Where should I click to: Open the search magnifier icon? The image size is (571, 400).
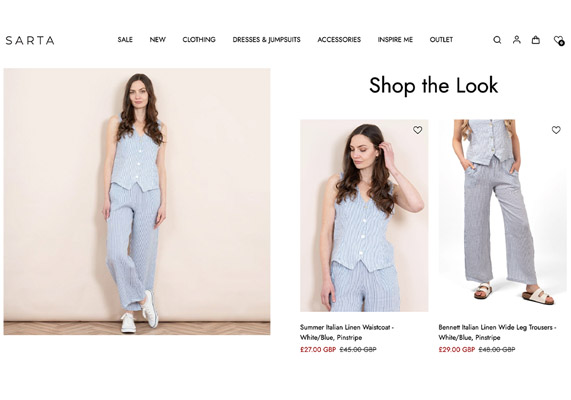(497, 40)
